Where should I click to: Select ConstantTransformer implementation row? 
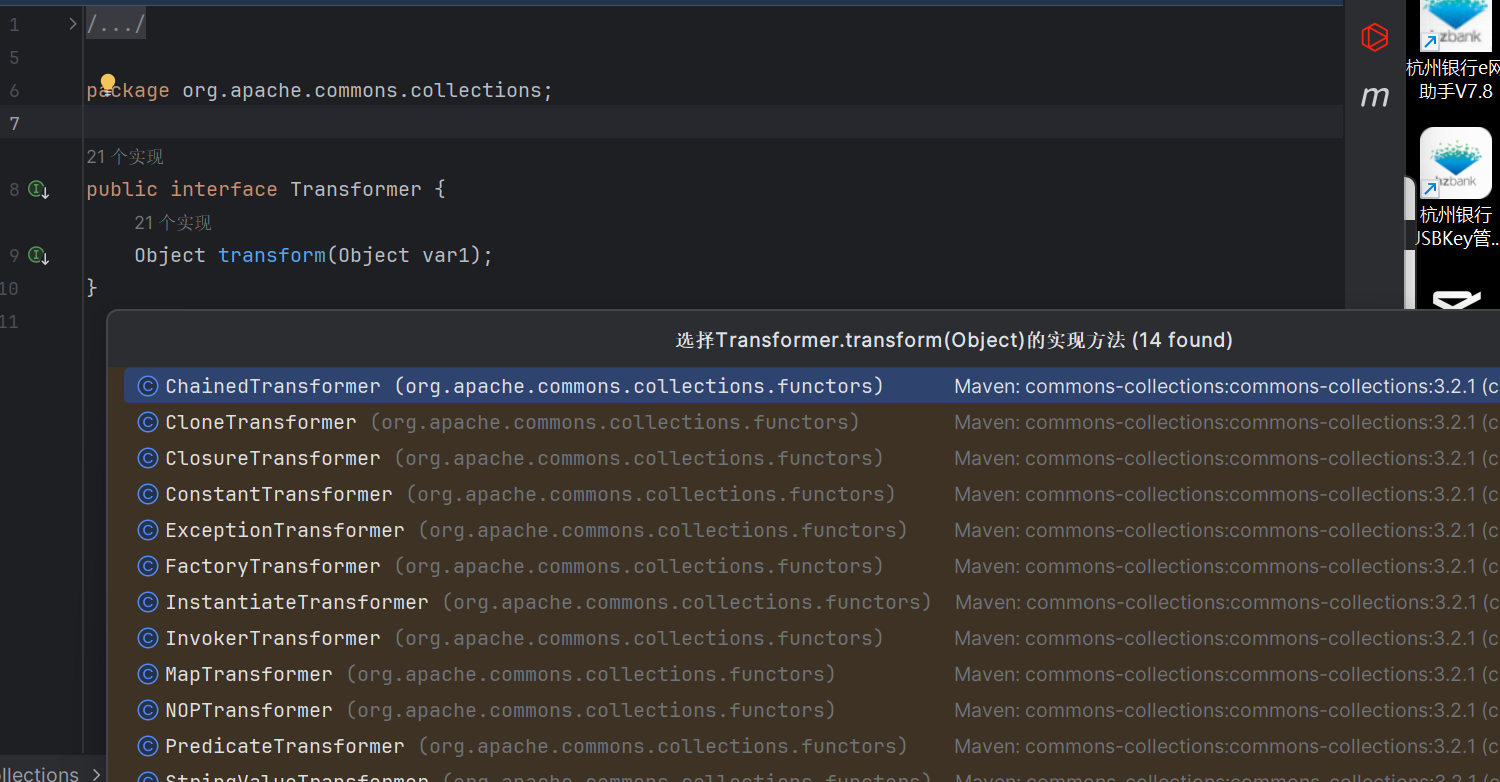pyautogui.click(x=811, y=494)
